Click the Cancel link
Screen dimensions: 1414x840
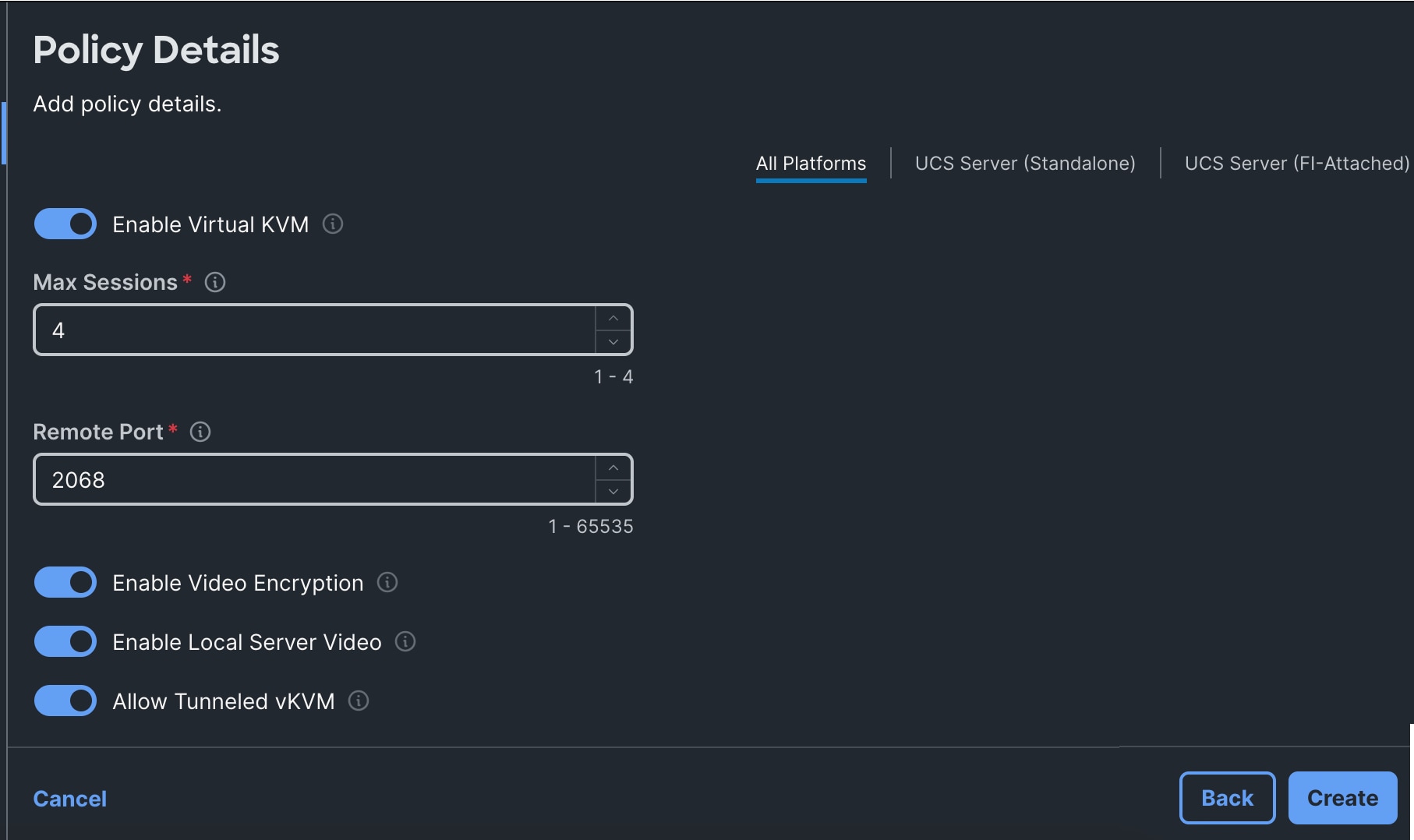[x=69, y=799]
